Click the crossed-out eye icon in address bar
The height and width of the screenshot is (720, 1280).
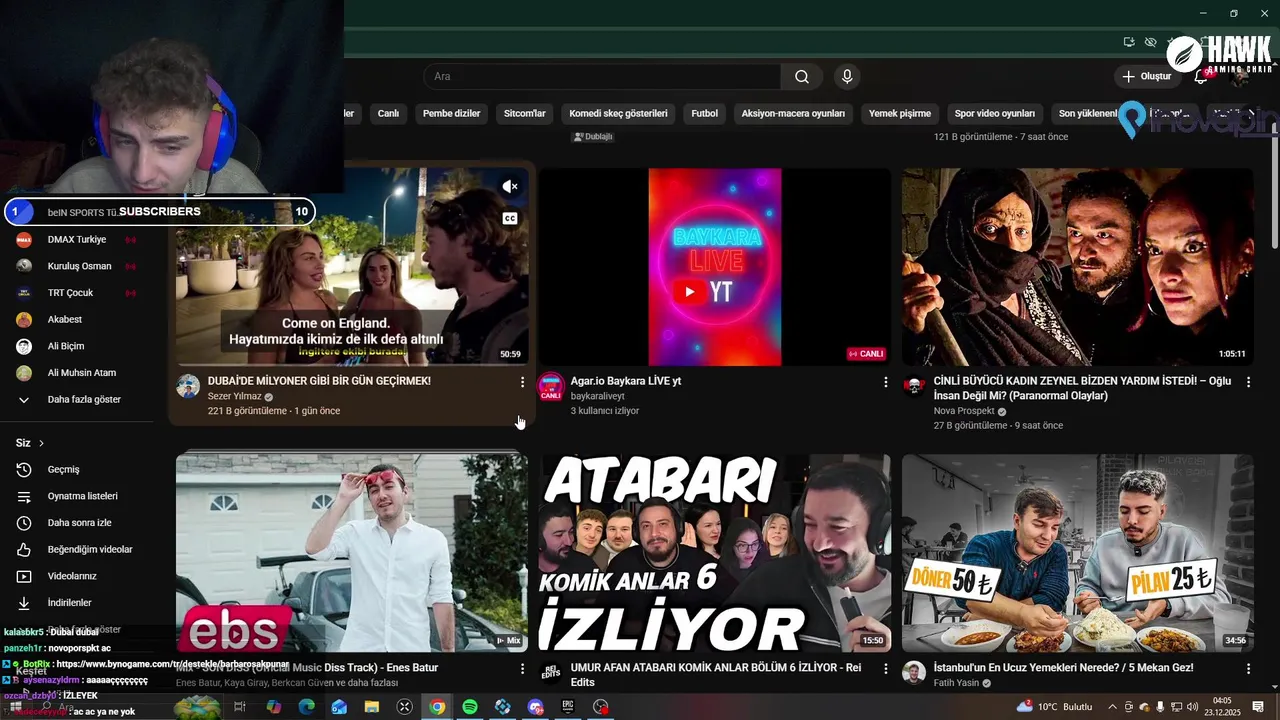[x=1151, y=42]
